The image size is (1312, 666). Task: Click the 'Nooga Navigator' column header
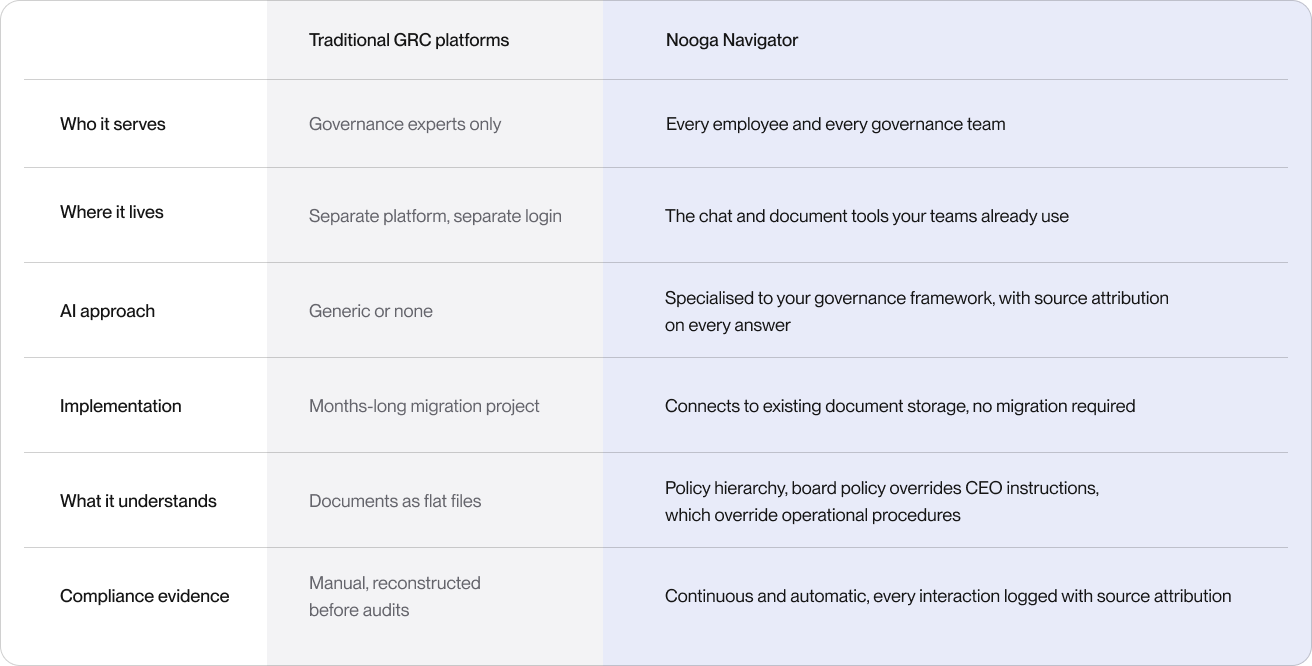(732, 40)
